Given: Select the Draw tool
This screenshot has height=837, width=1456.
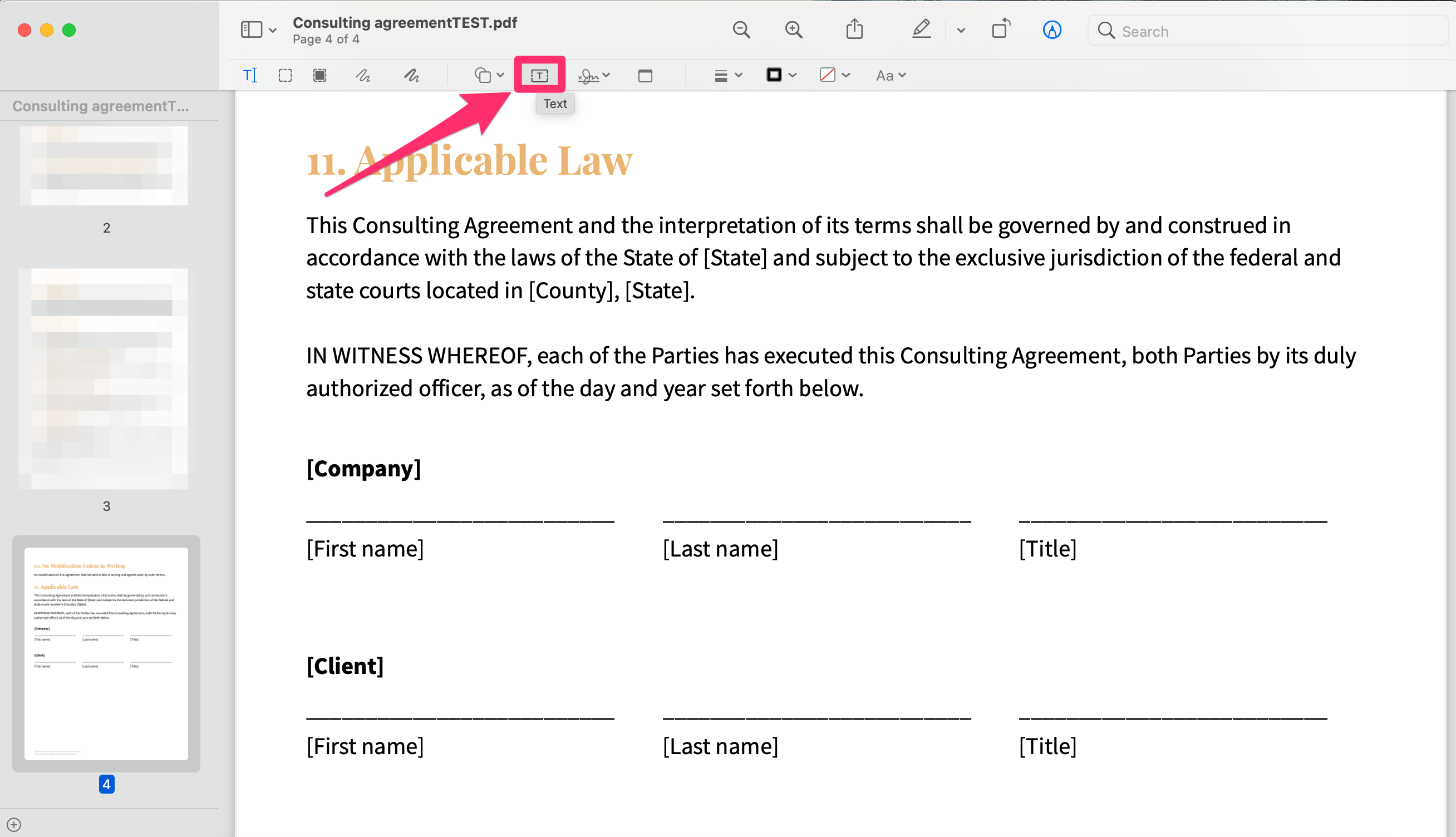Looking at the screenshot, I should (x=411, y=75).
